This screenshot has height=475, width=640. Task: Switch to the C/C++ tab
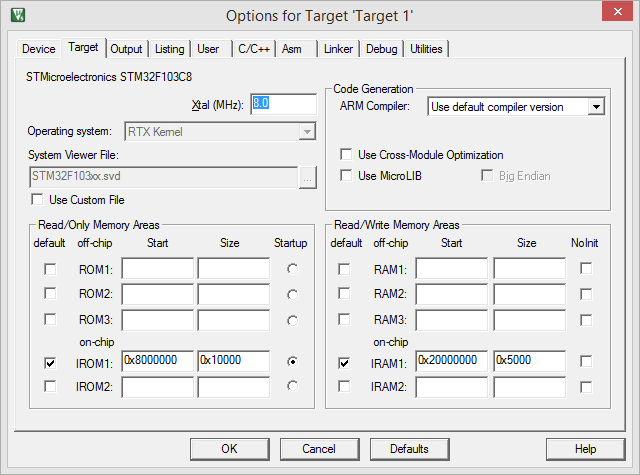(x=254, y=49)
